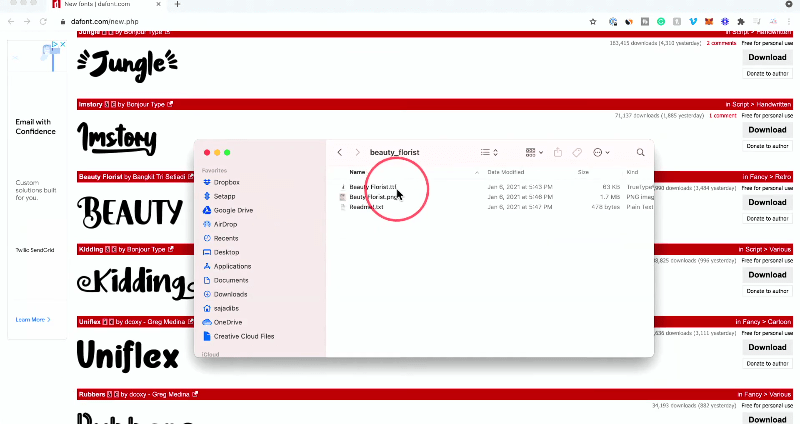The width and height of the screenshot is (800, 424).
Task: Click the Finder Tags icon
Action: point(577,152)
